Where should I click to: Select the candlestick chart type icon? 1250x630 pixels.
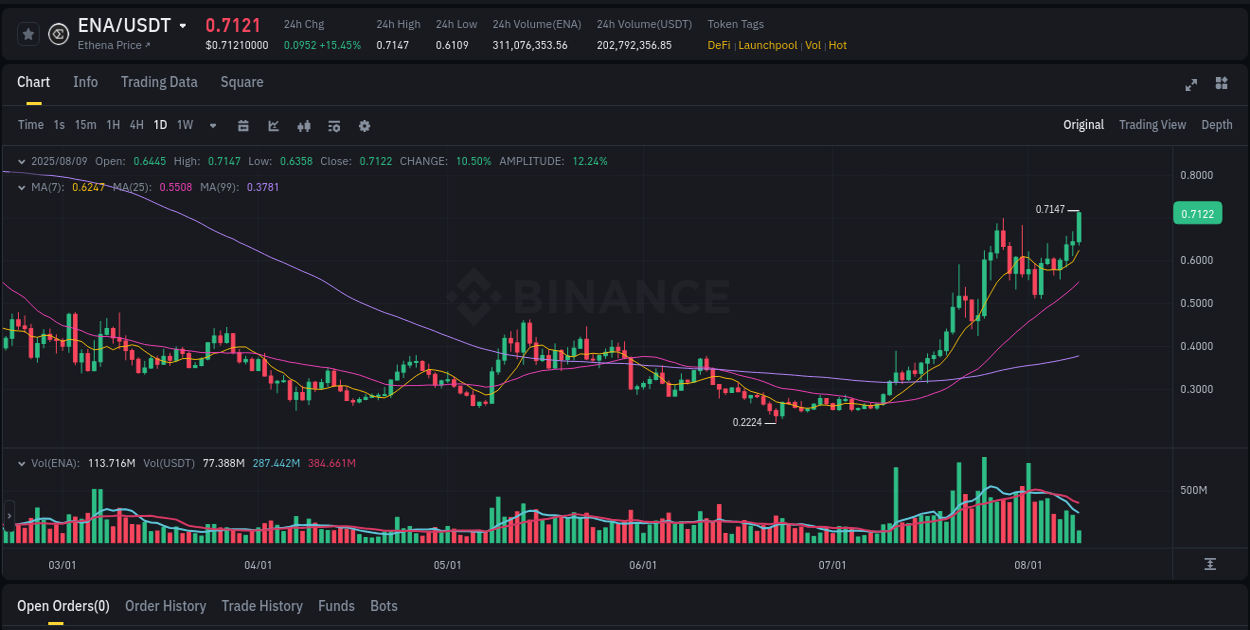point(303,125)
